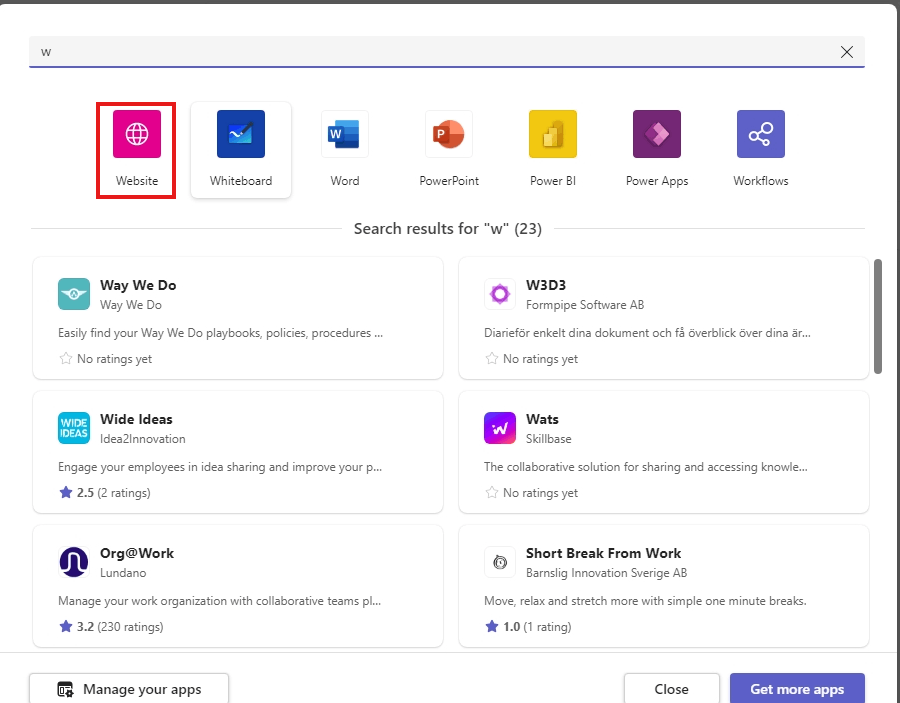Click Wats empty rating star
This screenshot has height=703, width=900.
492,492
